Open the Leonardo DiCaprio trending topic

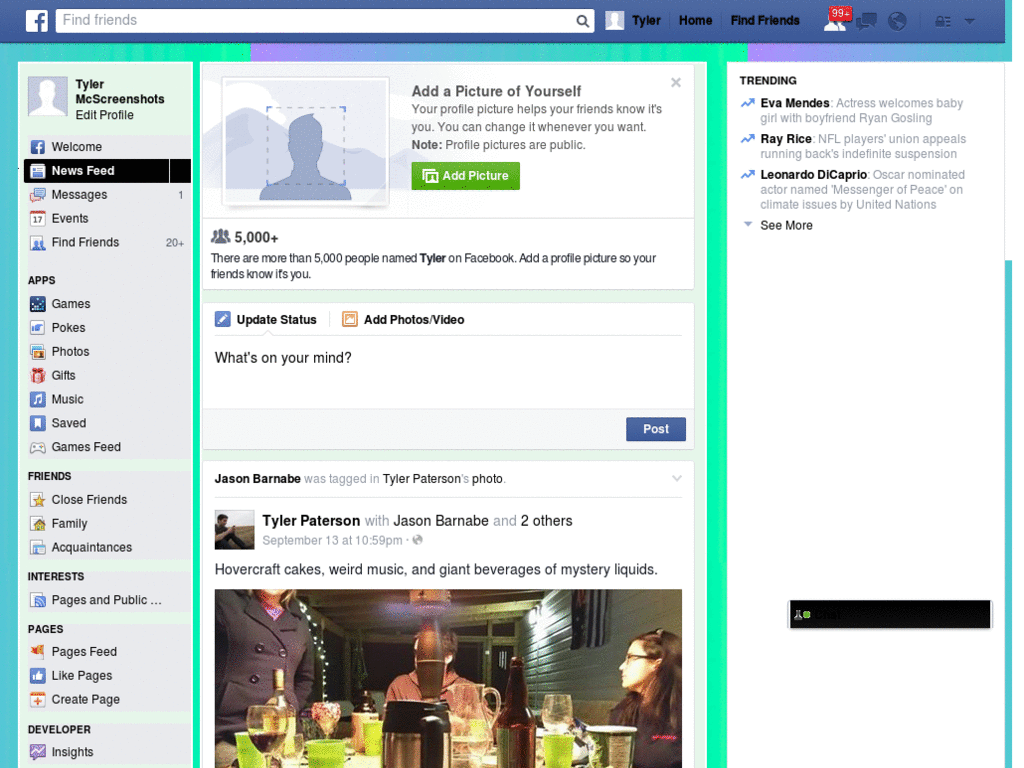(x=814, y=175)
